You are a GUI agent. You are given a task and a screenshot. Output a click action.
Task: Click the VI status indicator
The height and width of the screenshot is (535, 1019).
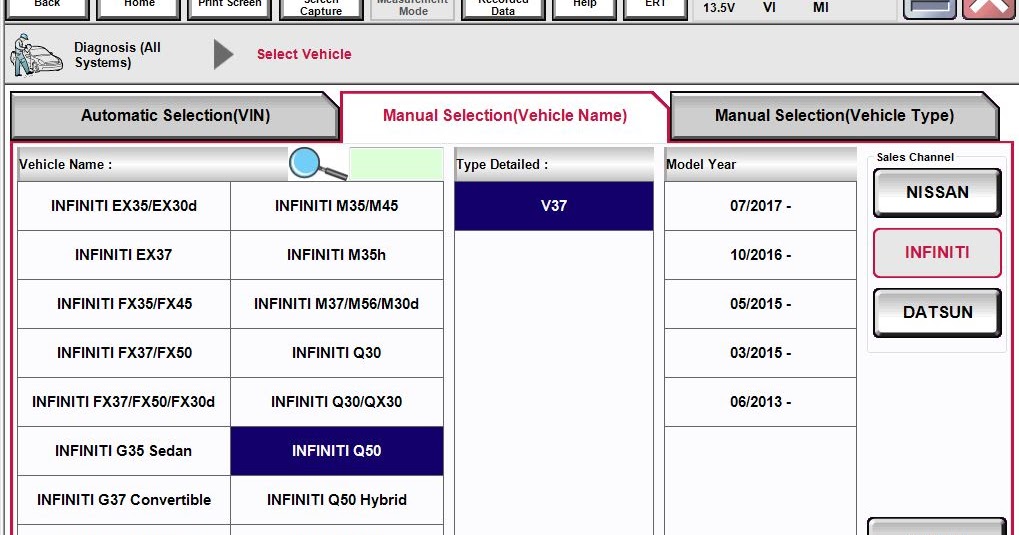[x=769, y=8]
